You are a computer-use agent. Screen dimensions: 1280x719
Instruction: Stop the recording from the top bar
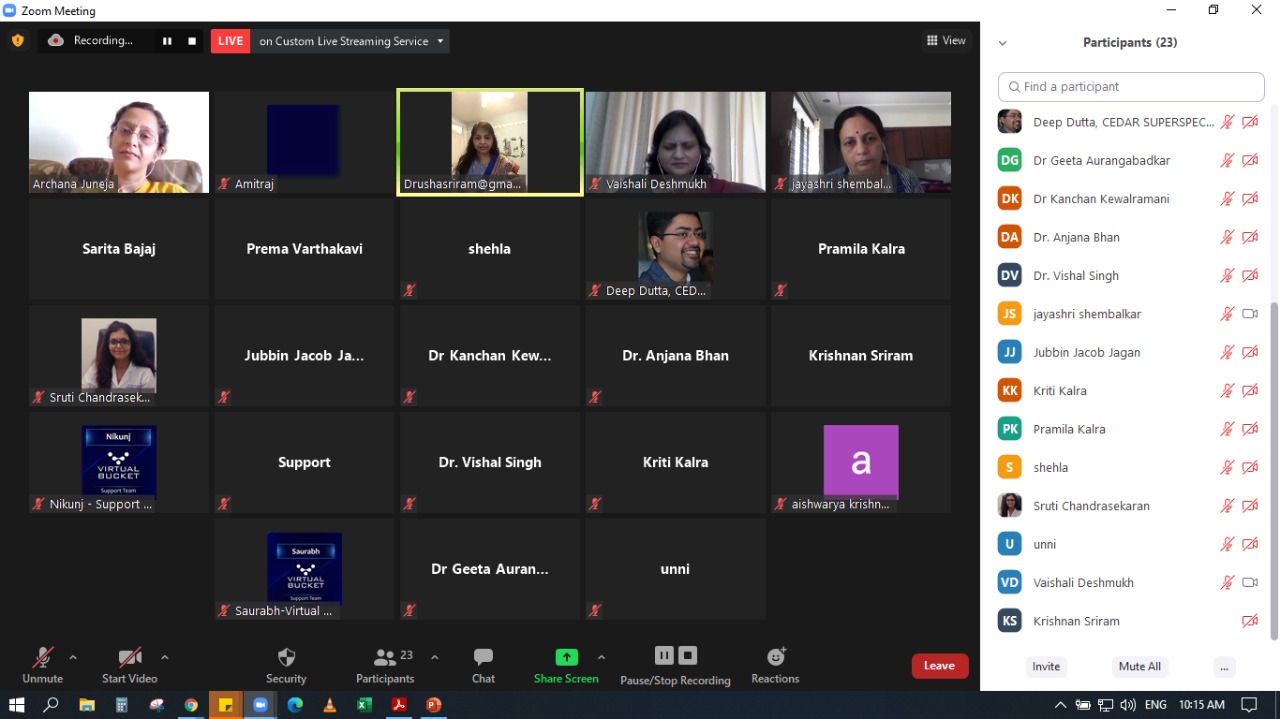[192, 41]
